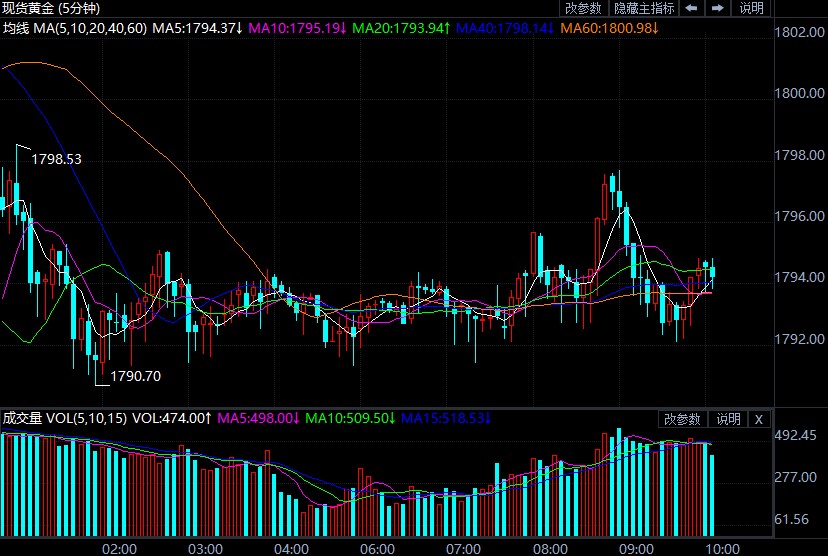Click the left arrow navigation icon
This screenshot has height=556, width=828.
[x=691, y=8]
